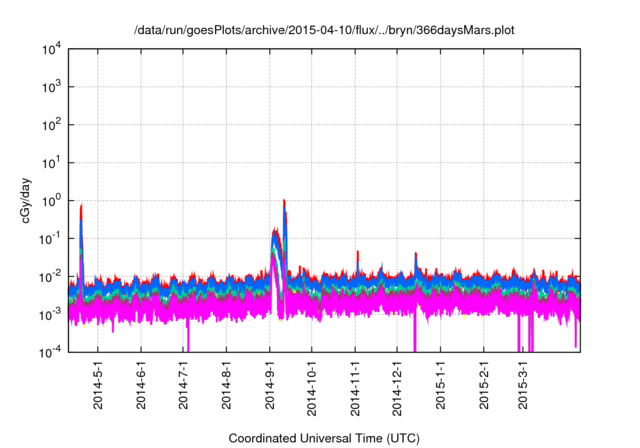Click the 10^-2 y-axis tick label
Viewport: 640px width, 448px height.
(x=51, y=276)
